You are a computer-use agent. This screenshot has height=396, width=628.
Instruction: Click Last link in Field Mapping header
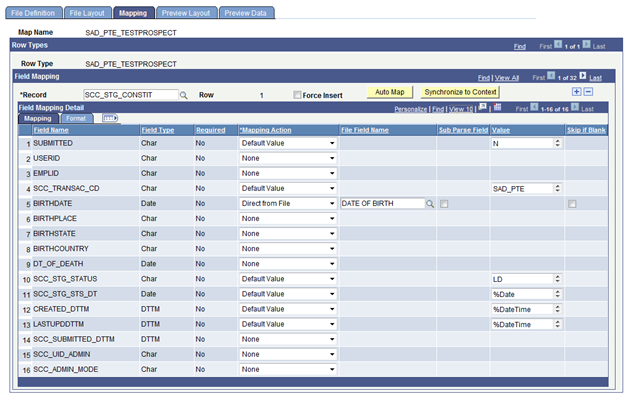click(595, 78)
